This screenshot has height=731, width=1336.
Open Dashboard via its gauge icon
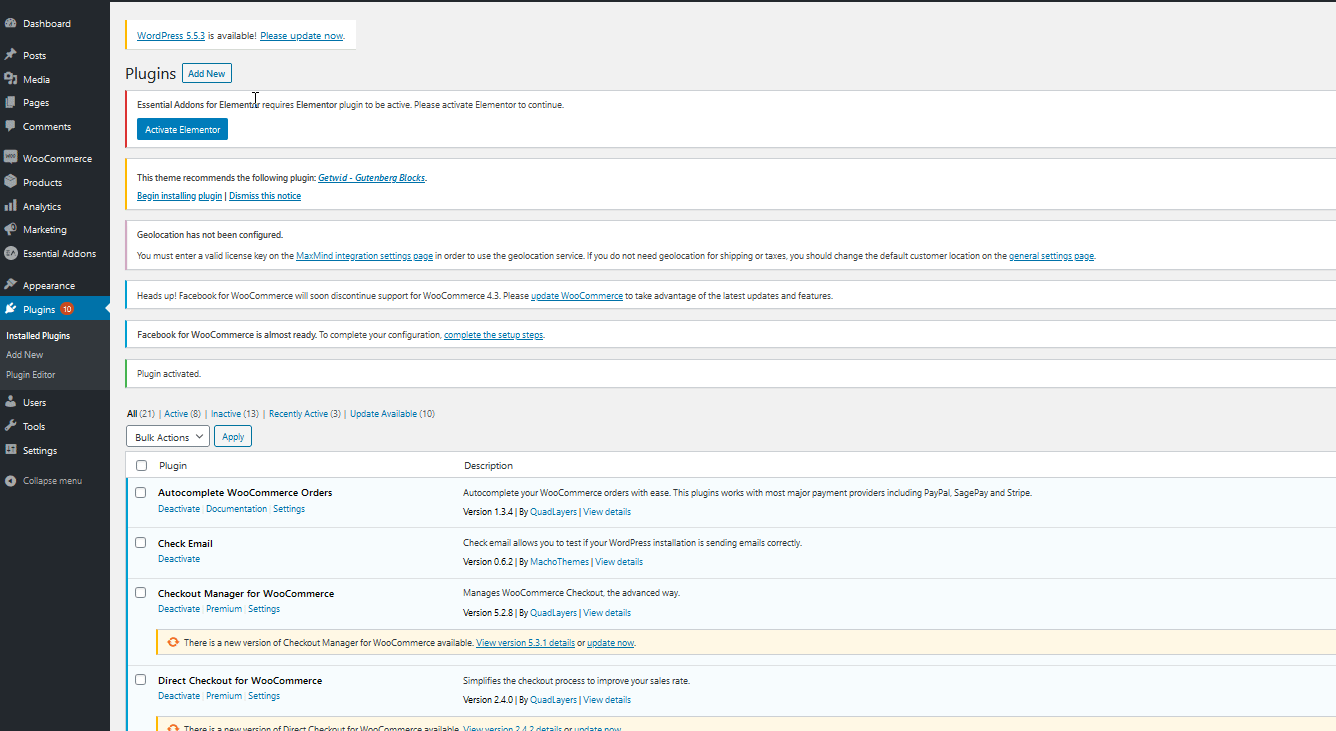click(x=11, y=23)
